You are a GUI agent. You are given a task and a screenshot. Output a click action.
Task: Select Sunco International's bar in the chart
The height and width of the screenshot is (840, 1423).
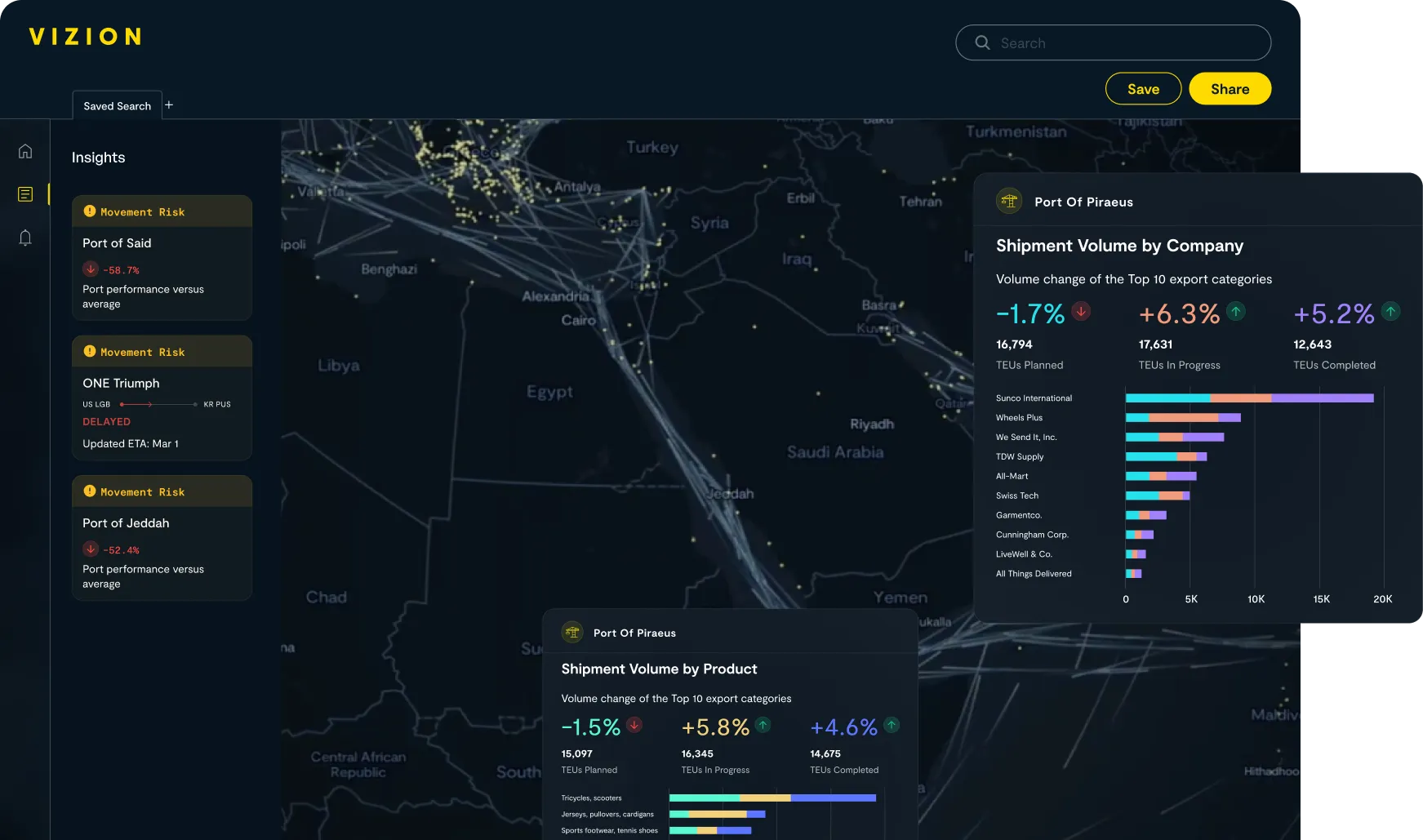pyautogui.click(x=1249, y=398)
